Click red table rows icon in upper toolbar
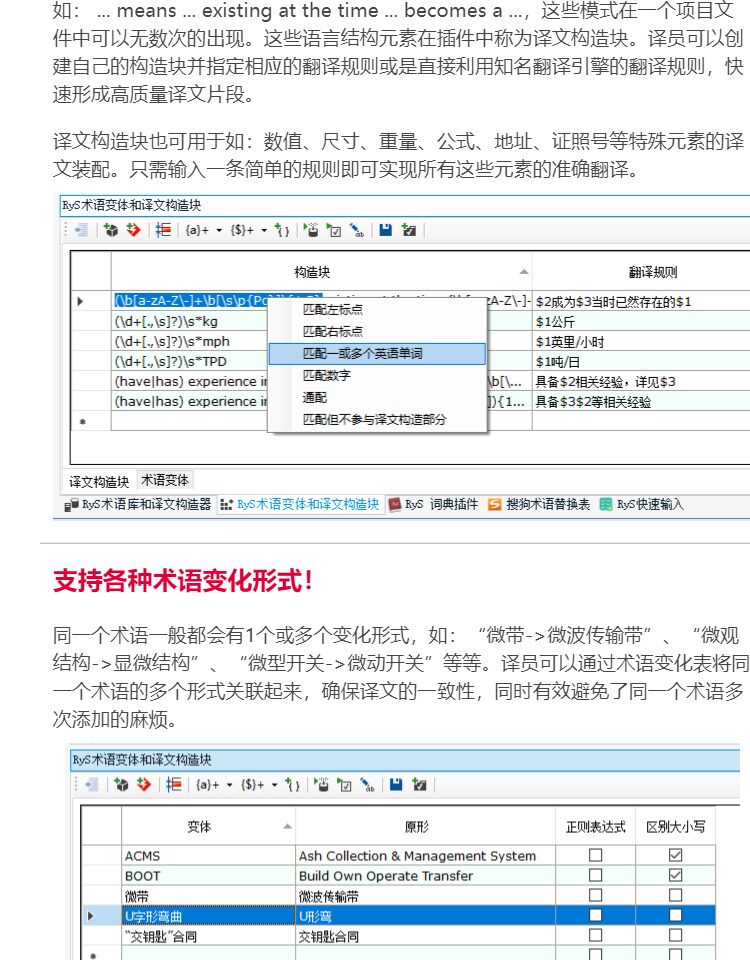 (x=163, y=230)
